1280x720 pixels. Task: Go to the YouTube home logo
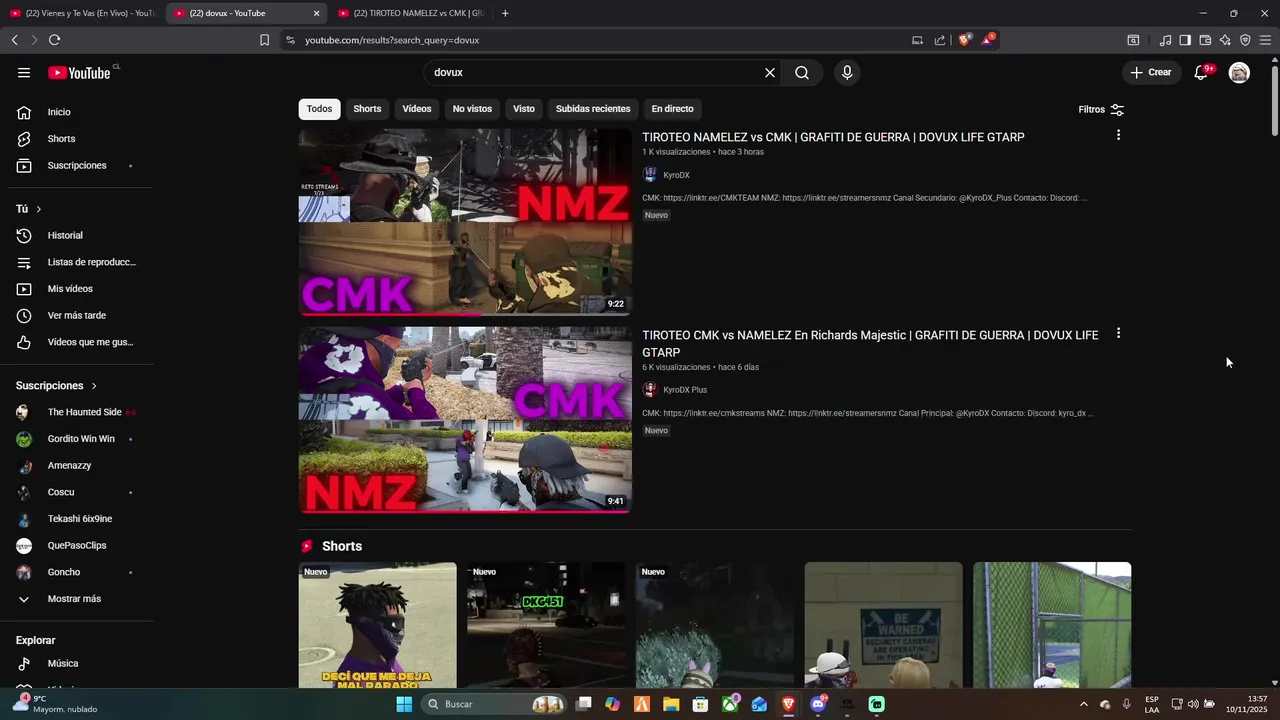[79, 73]
